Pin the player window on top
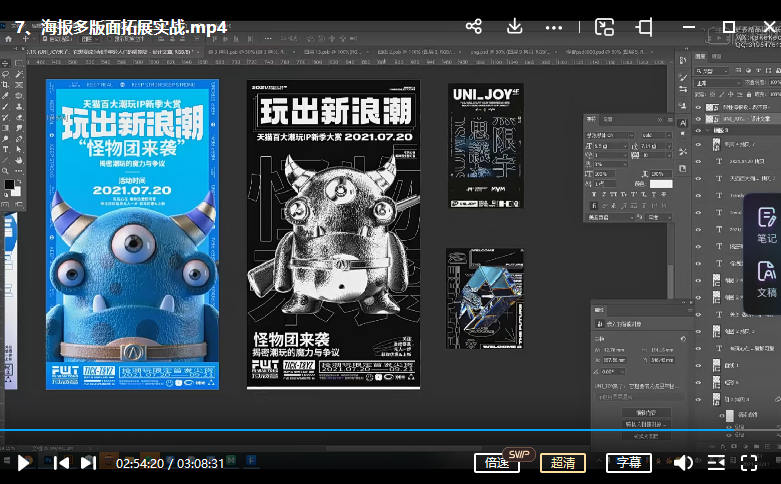 [x=645, y=27]
